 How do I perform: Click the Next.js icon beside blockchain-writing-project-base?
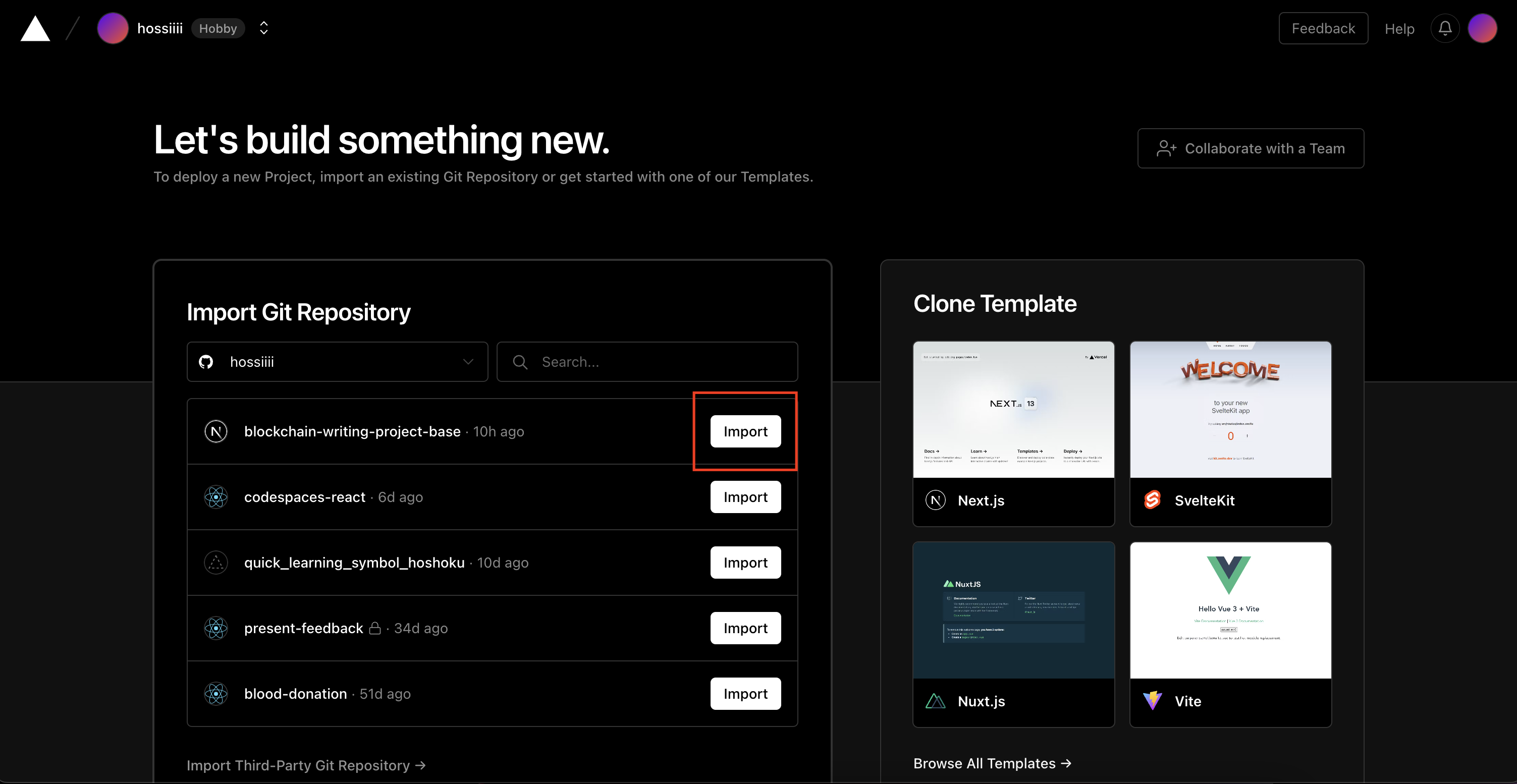click(216, 431)
